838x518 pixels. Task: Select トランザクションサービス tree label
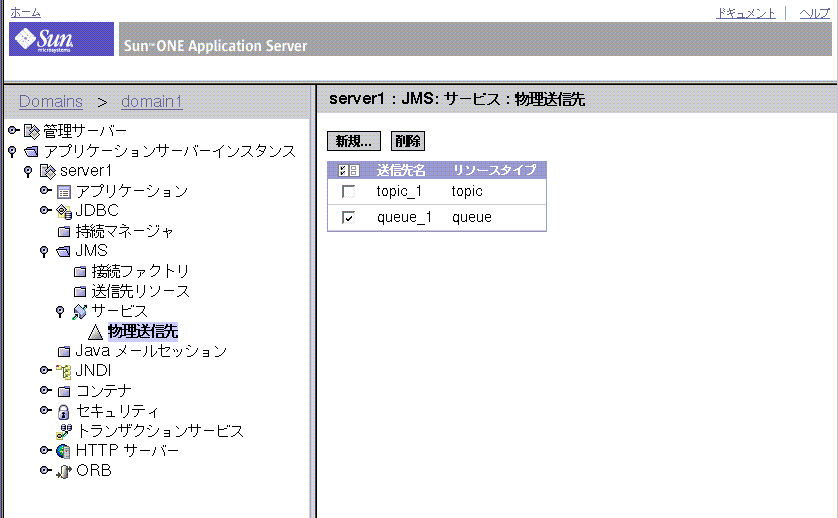(x=160, y=431)
